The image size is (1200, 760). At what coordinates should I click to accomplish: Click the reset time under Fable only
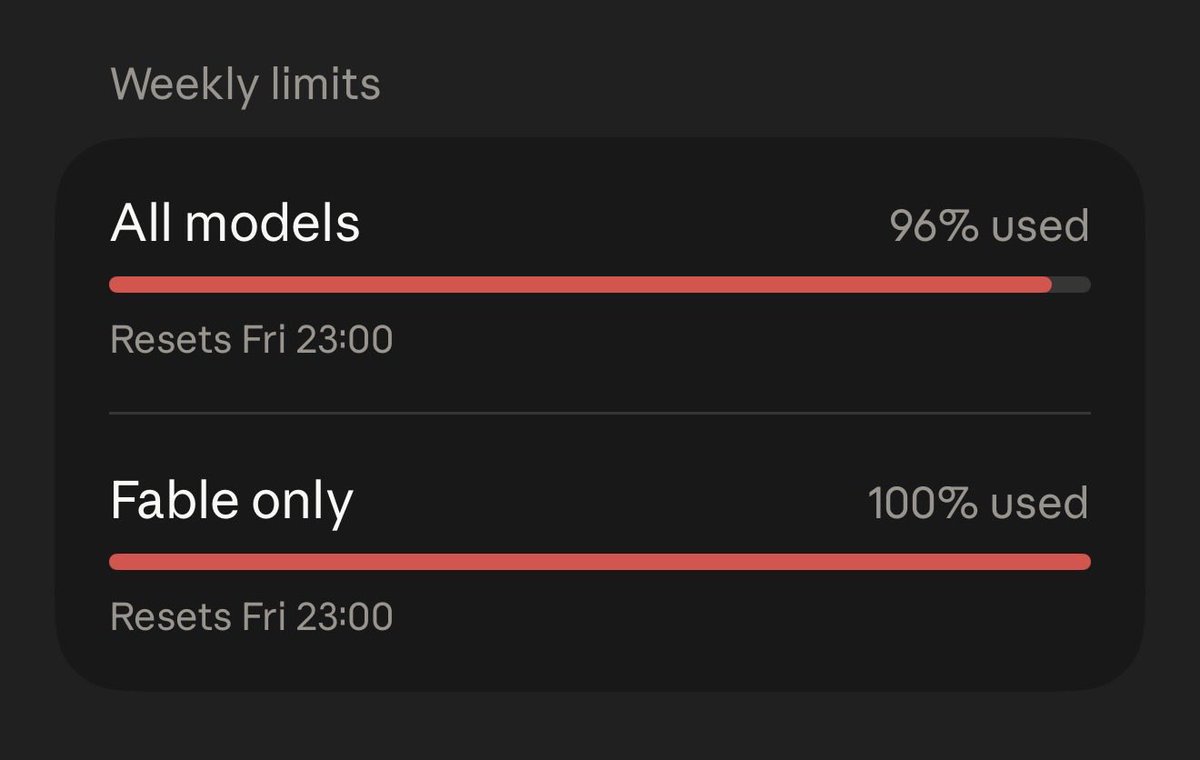(251, 617)
